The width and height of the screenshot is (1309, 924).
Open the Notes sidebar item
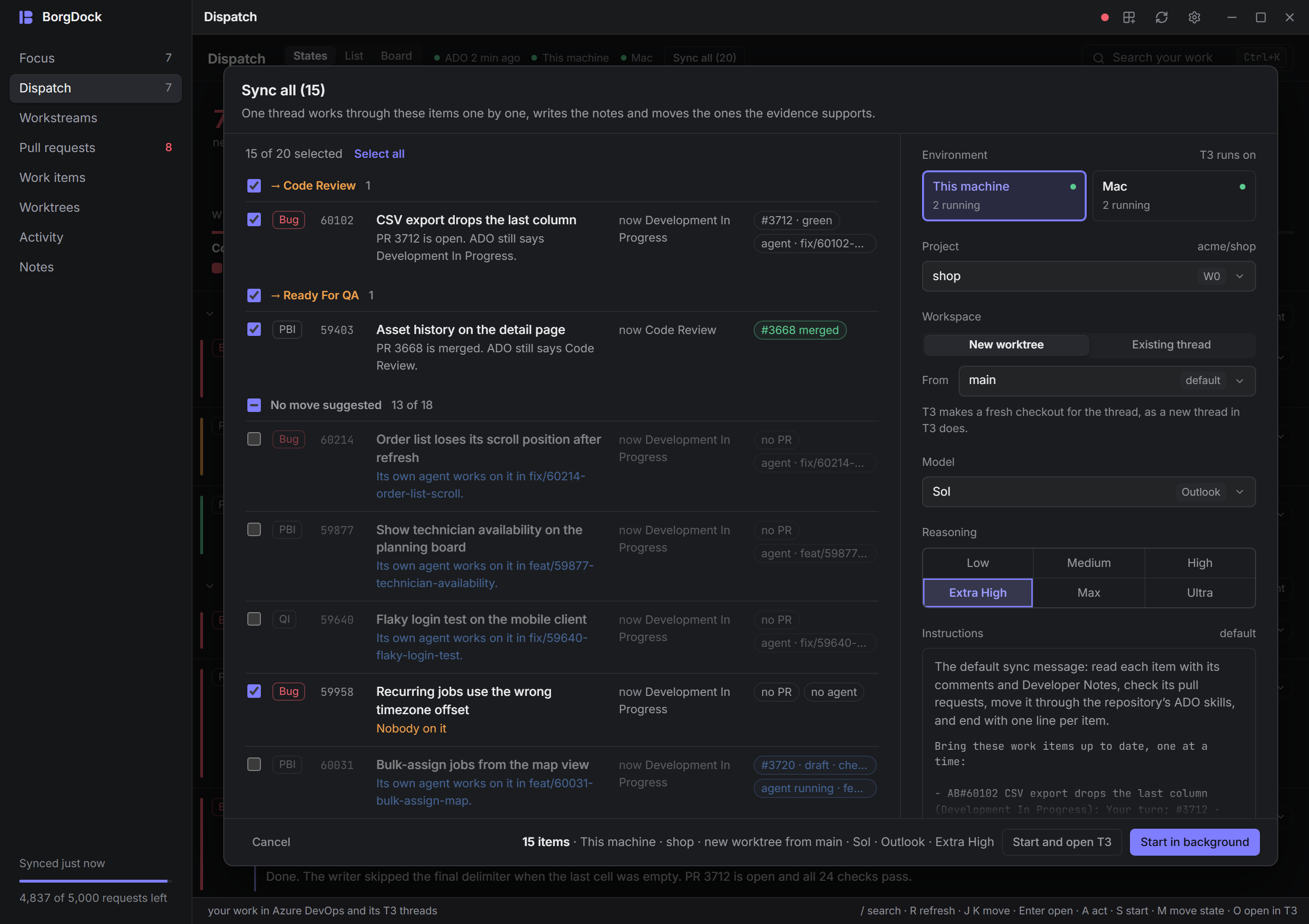(x=96, y=268)
